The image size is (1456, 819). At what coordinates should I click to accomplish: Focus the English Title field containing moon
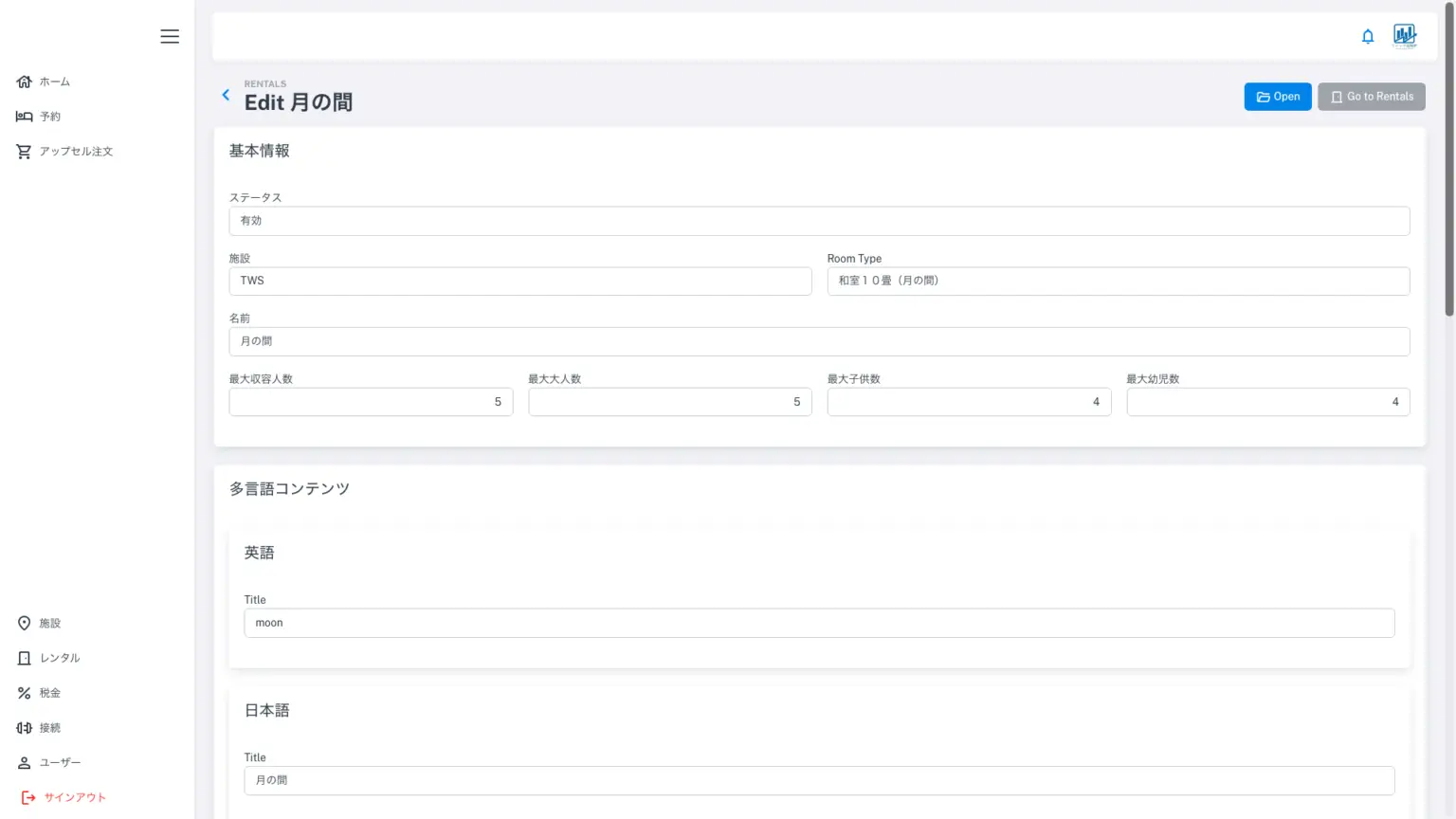click(819, 623)
